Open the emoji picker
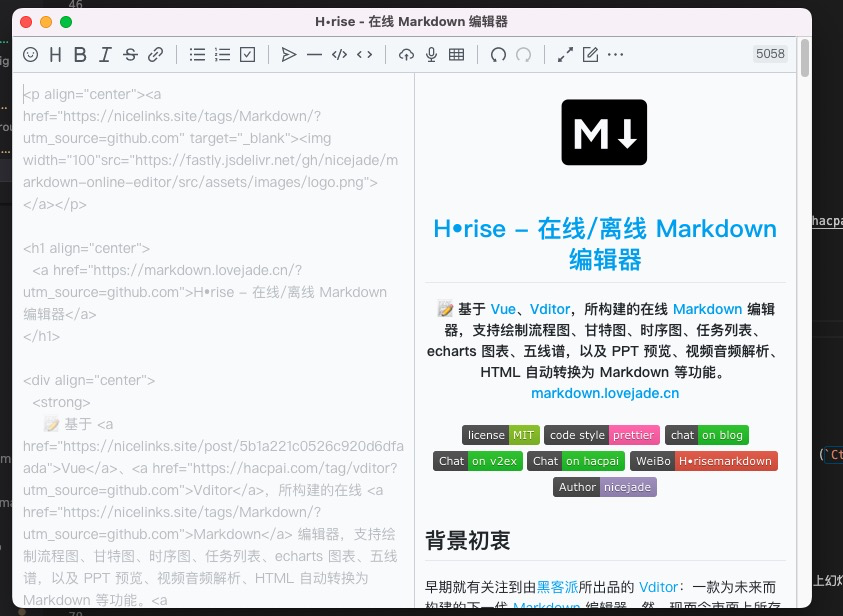The height and width of the screenshot is (616, 843). coord(31,55)
